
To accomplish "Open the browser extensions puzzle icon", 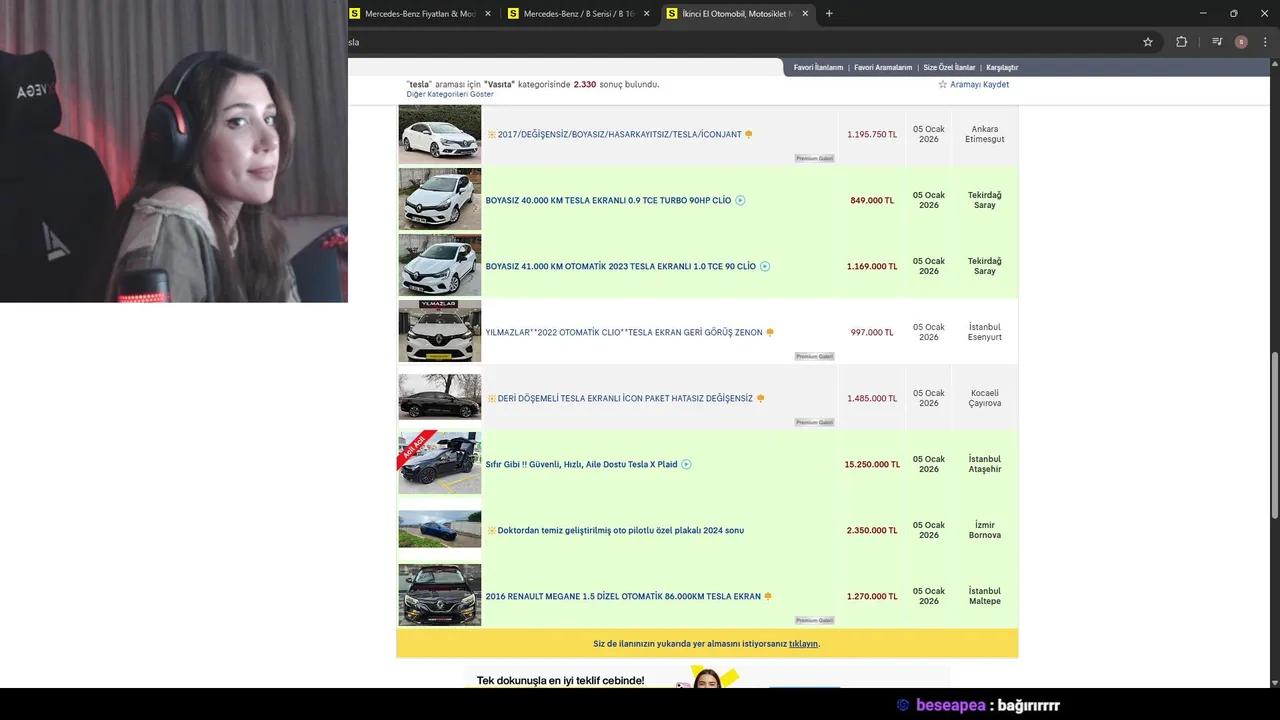I will coord(1181,42).
